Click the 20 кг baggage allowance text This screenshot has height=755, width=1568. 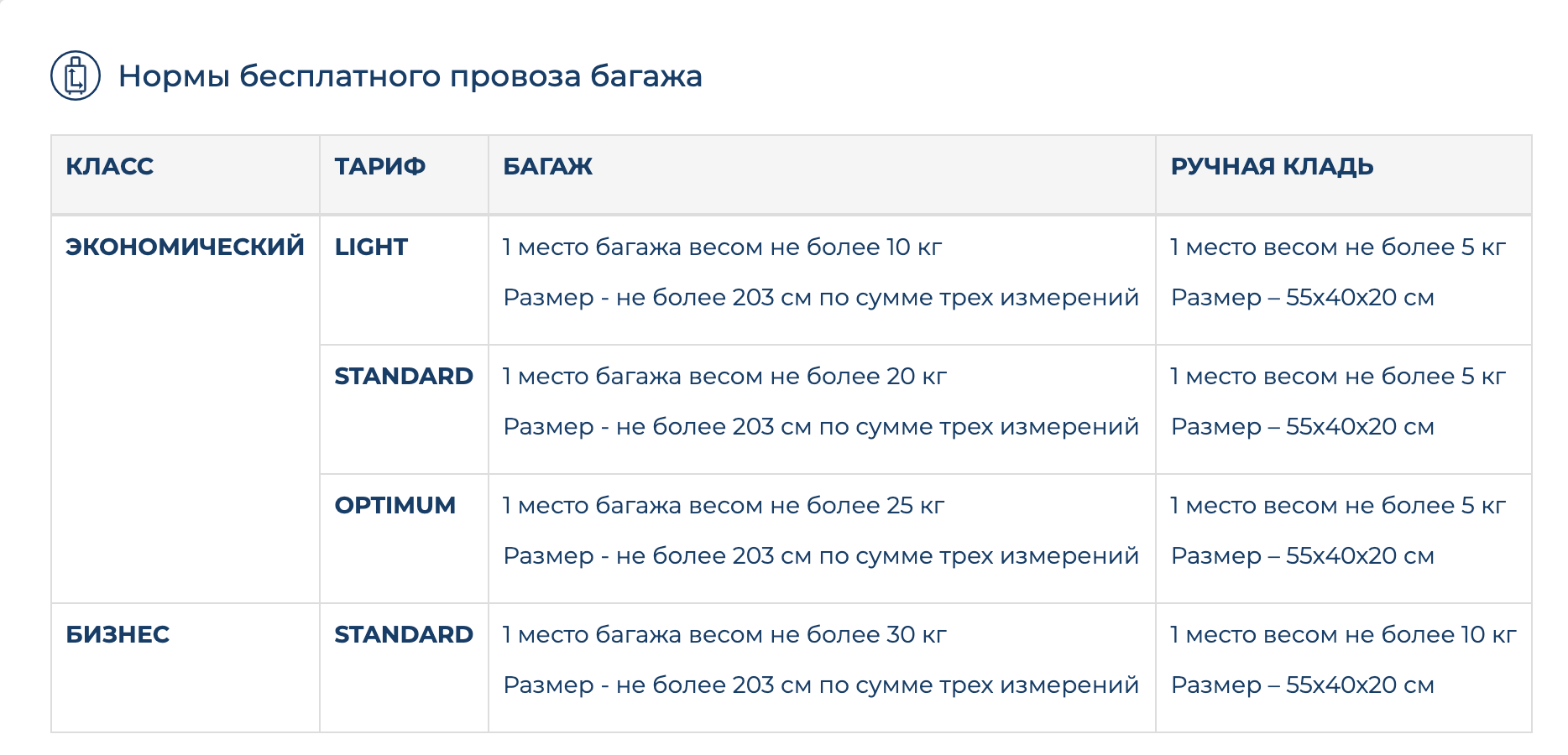pyautogui.click(x=724, y=376)
